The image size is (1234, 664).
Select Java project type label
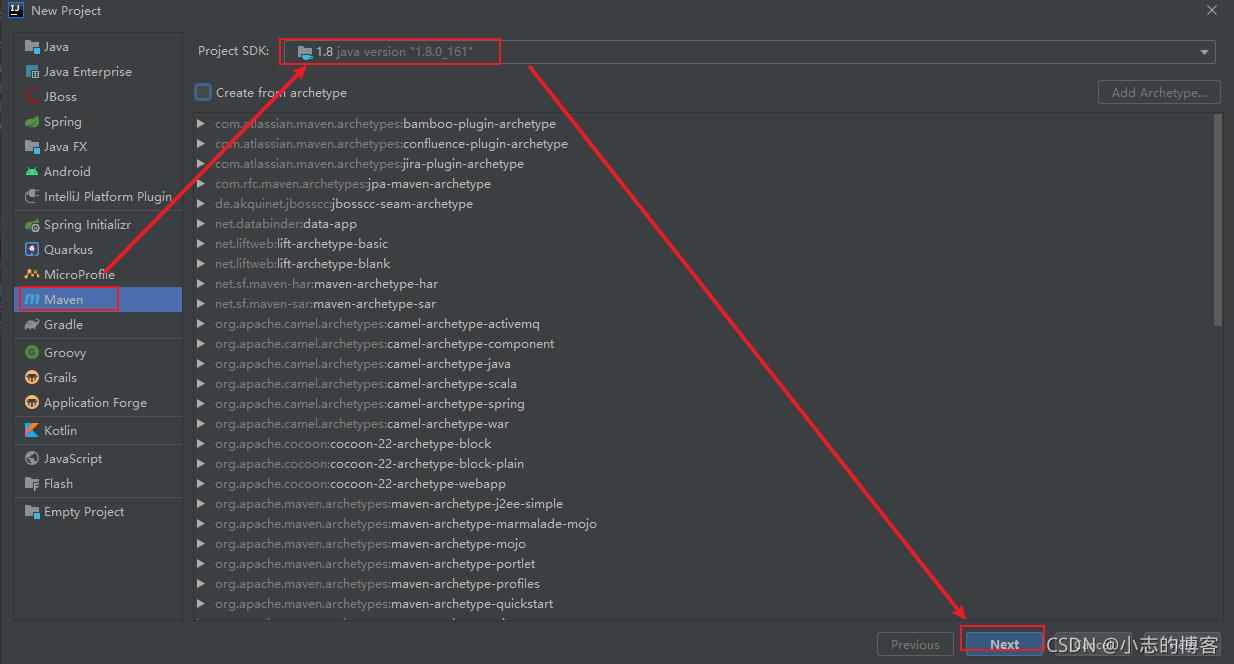coord(56,46)
